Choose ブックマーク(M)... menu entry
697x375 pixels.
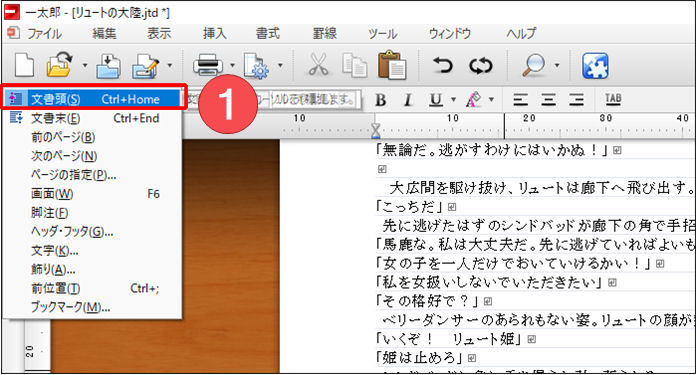[x=93, y=307]
